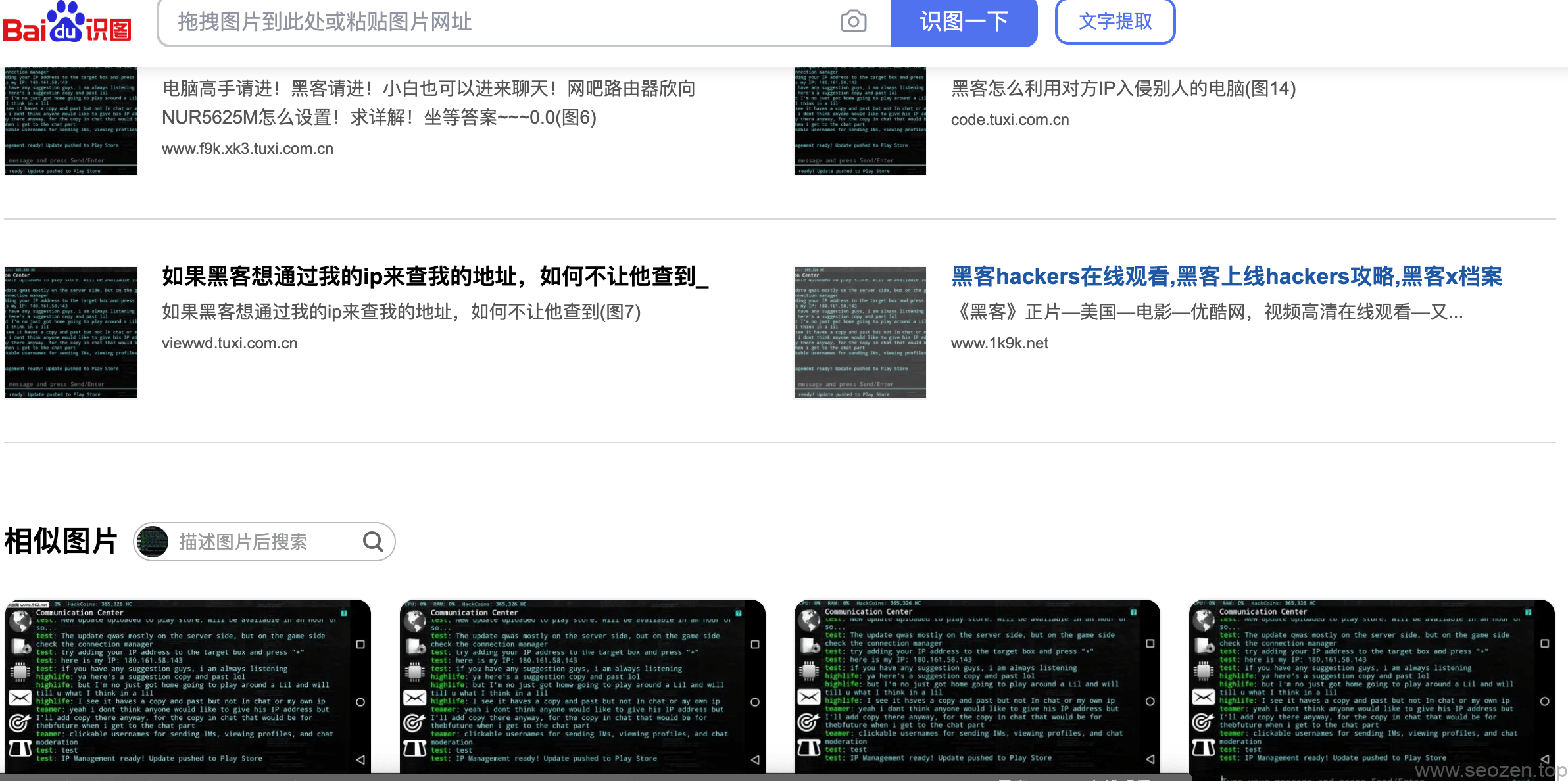Image resolution: width=1568 pixels, height=781 pixels.
Task: Click the code.tuxi.com.cn source link
Action: tap(1009, 119)
